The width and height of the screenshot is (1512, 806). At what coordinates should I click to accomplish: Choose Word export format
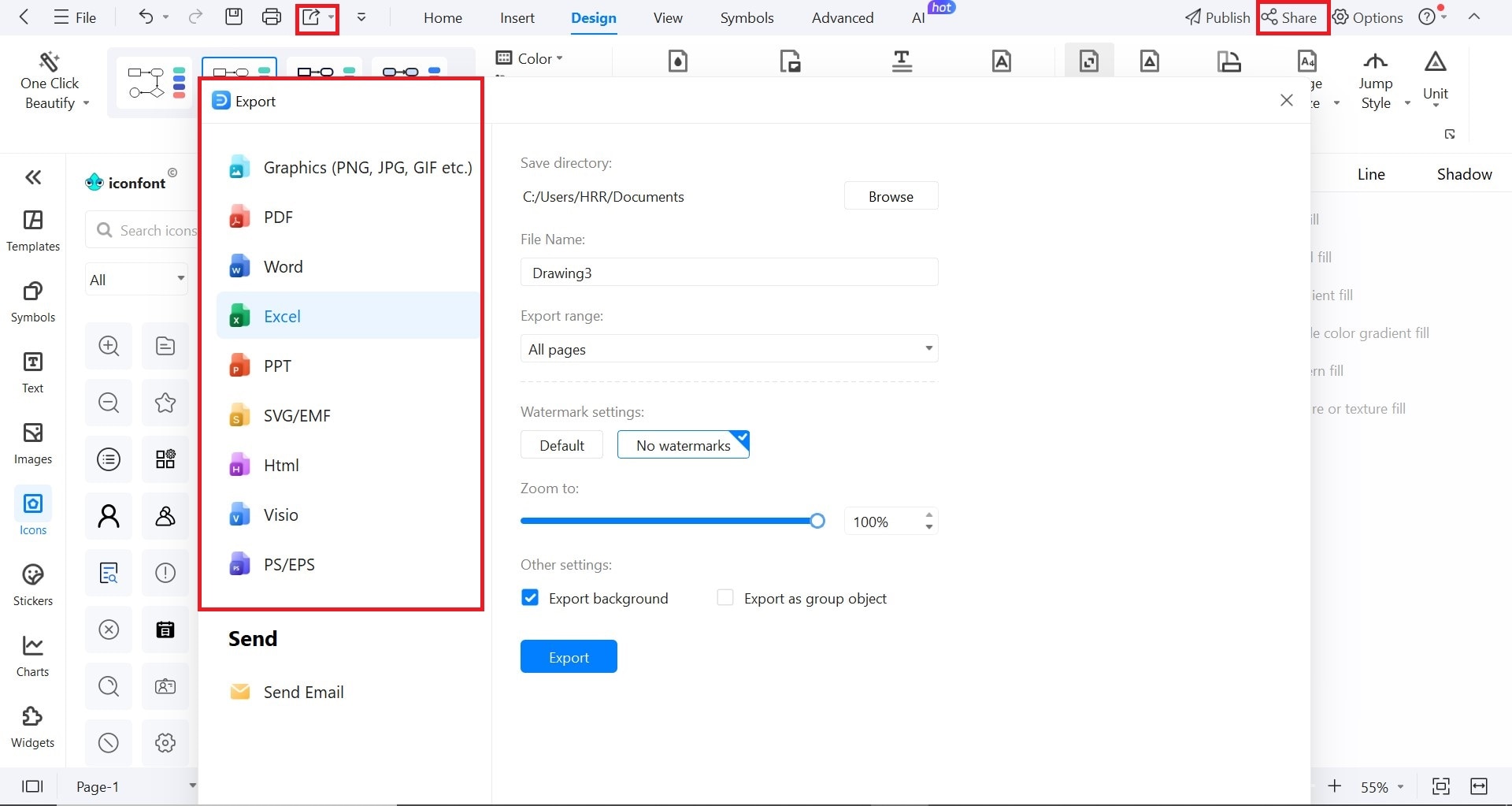(x=348, y=266)
